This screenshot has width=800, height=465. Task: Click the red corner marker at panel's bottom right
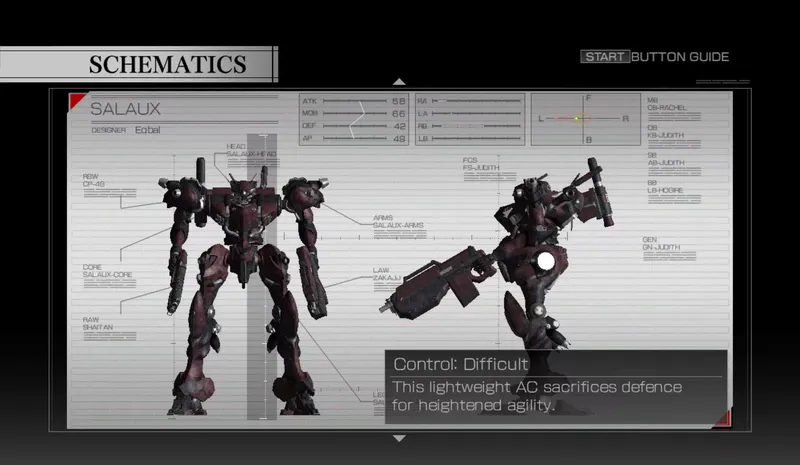(723, 418)
